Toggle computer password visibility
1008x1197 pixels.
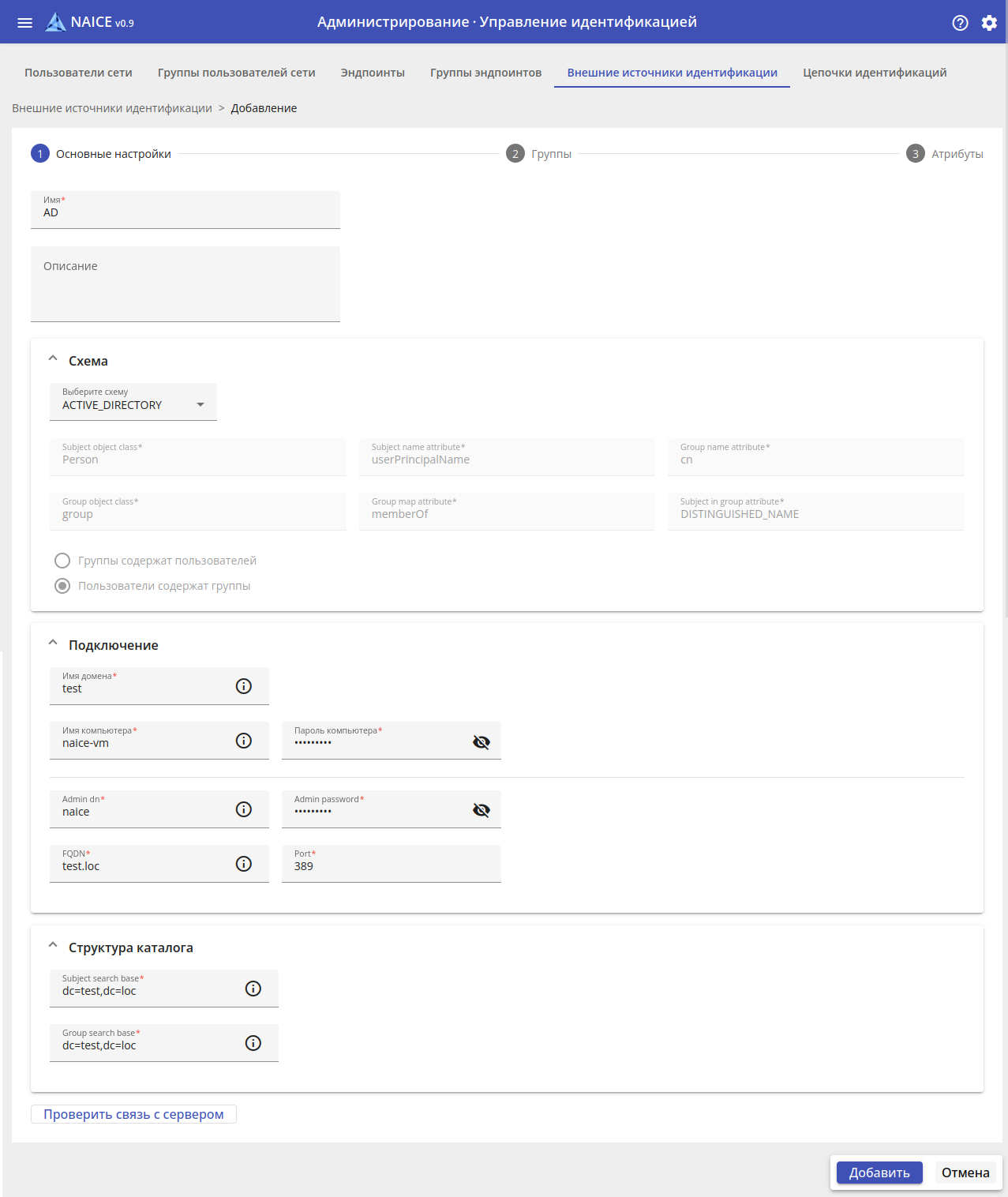[482, 741]
